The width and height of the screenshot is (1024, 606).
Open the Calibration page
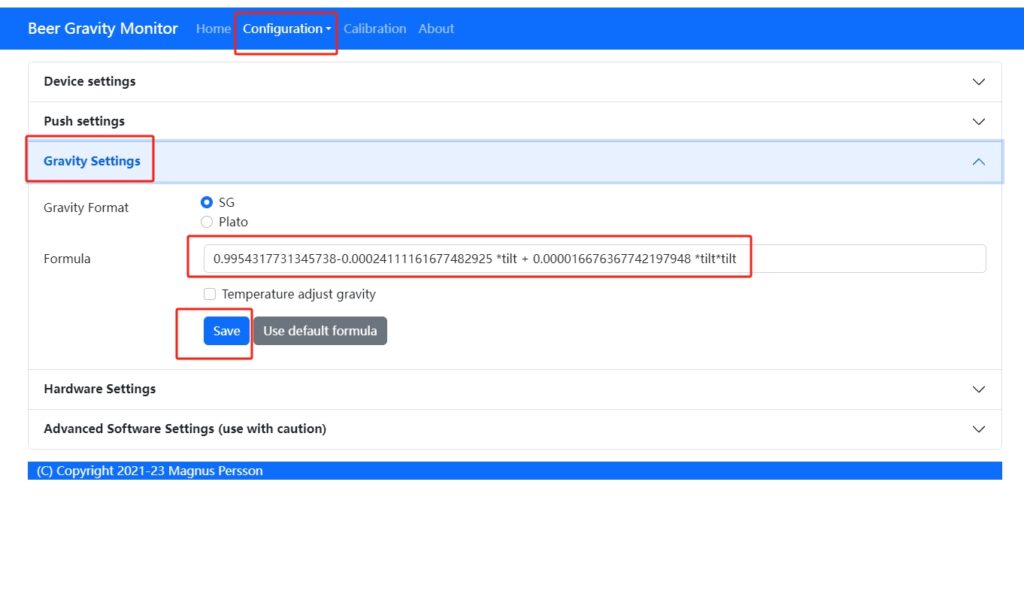(x=375, y=29)
